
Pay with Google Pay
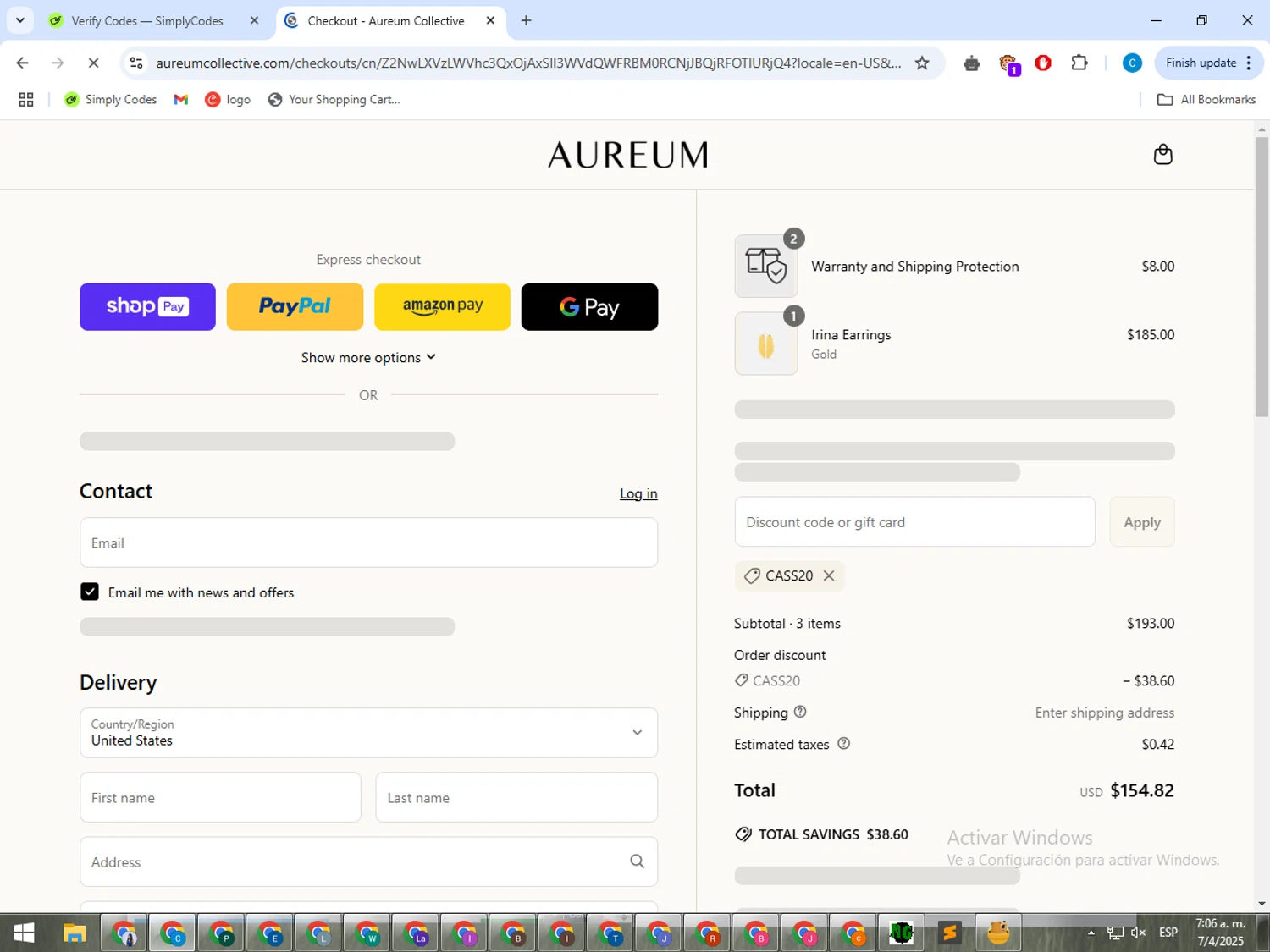click(x=589, y=306)
